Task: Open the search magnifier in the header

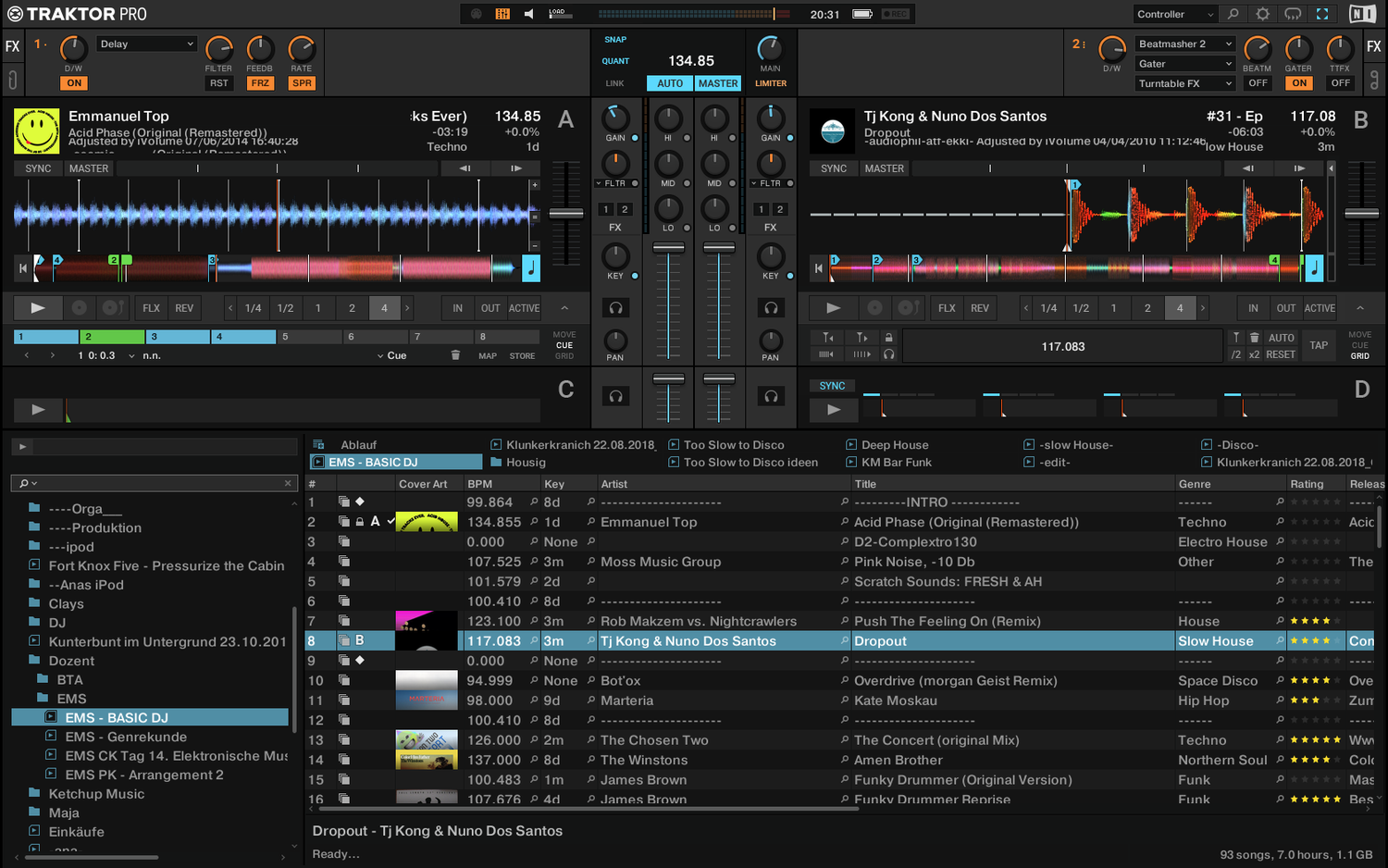Action: coord(1233,14)
